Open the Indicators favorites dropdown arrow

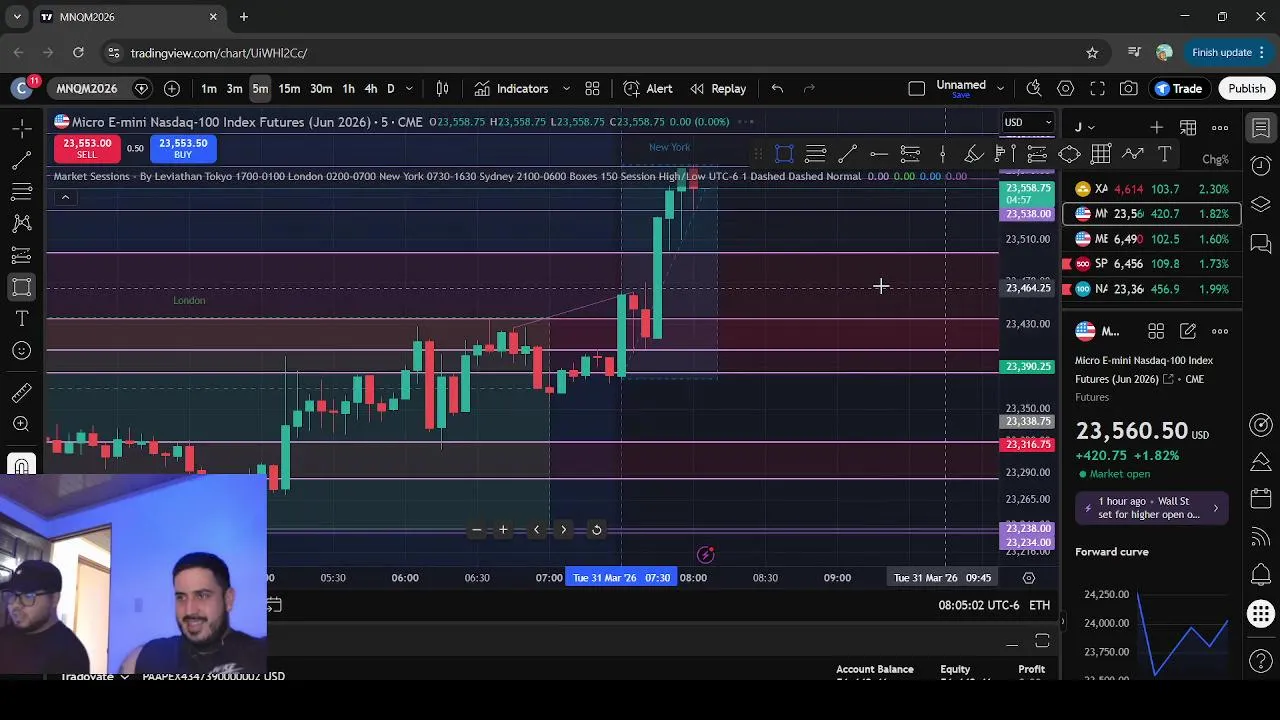point(566,88)
